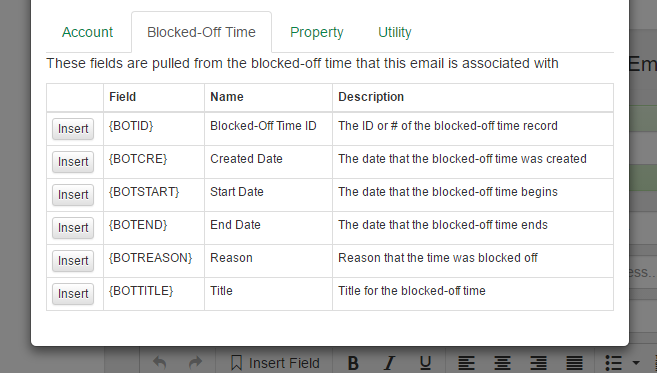Click the Undo arrow in editor toolbar
Screen dimensions: 657x373
pos(160,363)
